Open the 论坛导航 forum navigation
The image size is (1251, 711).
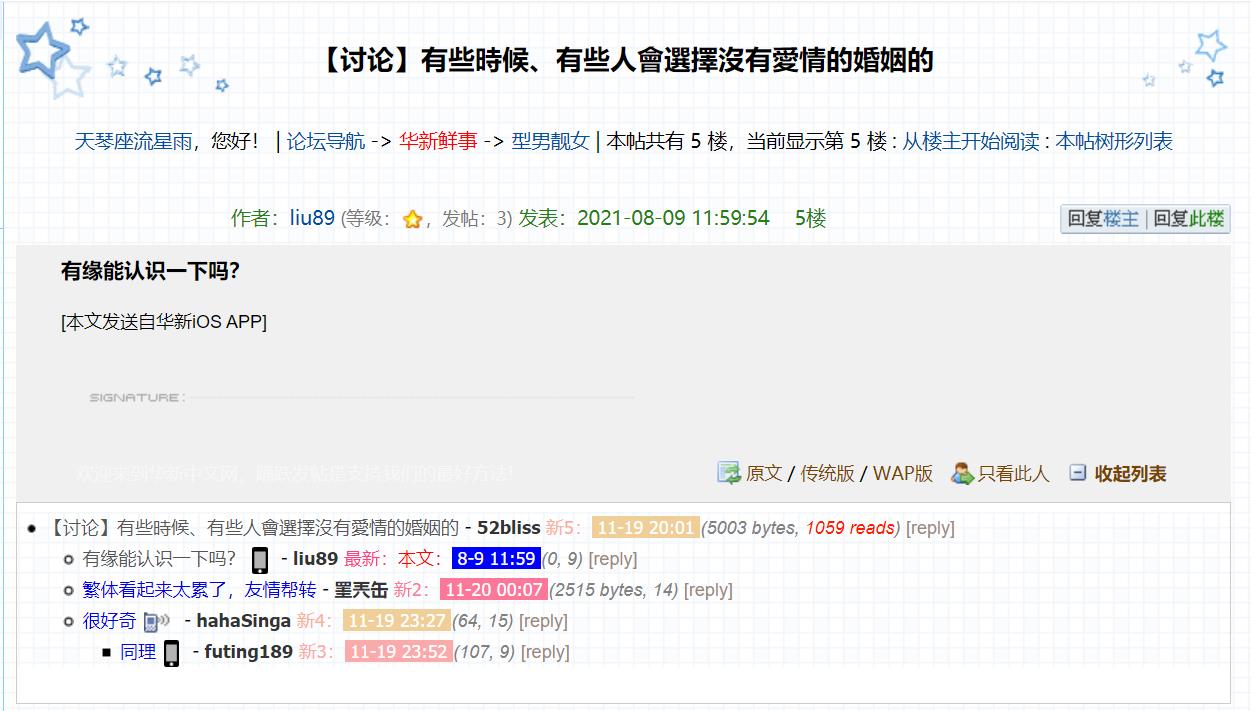pos(326,142)
